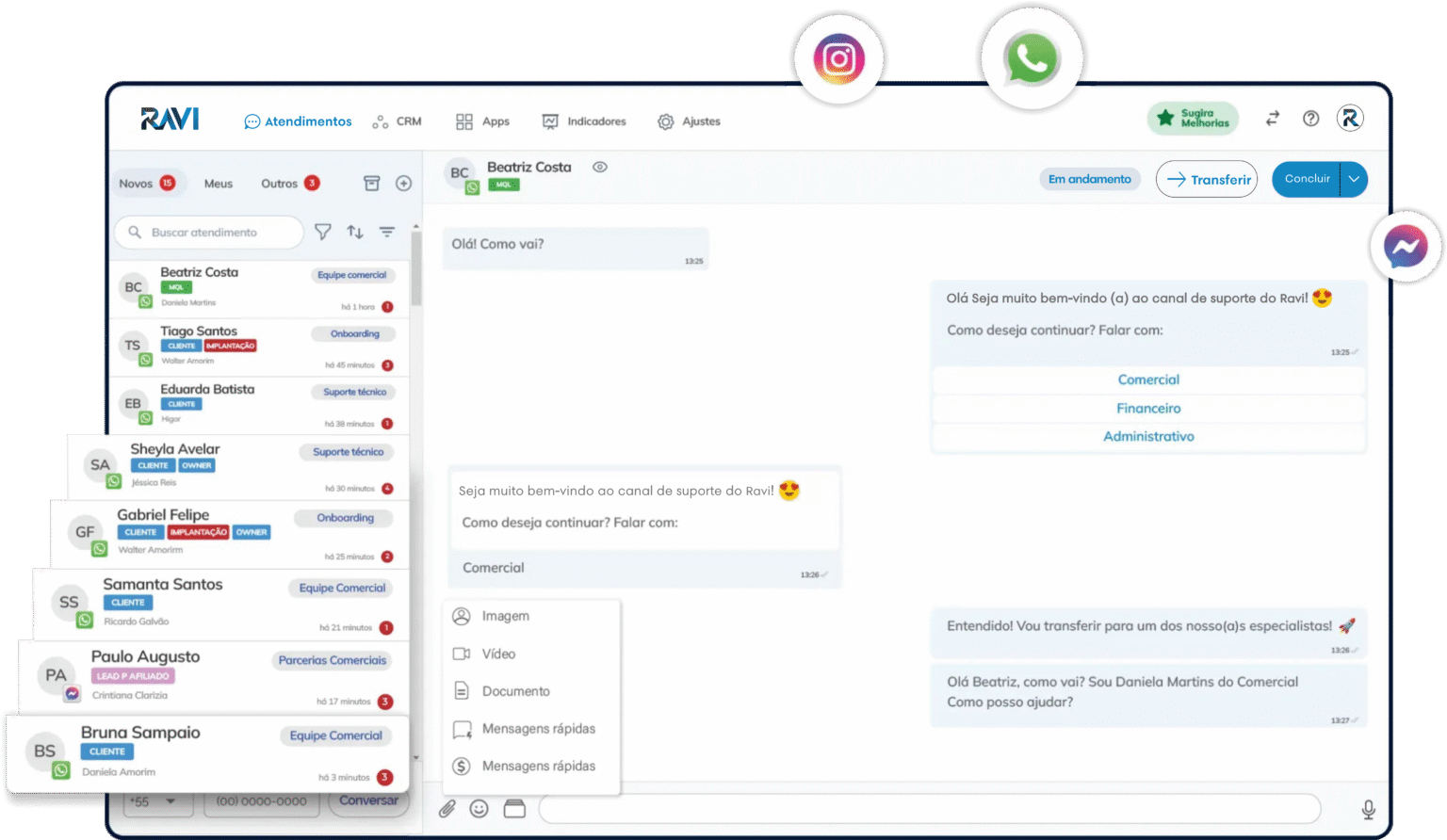The image size is (1447, 840).
Task: Click the Buscar atendimento search field
Action: (x=217, y=233)
